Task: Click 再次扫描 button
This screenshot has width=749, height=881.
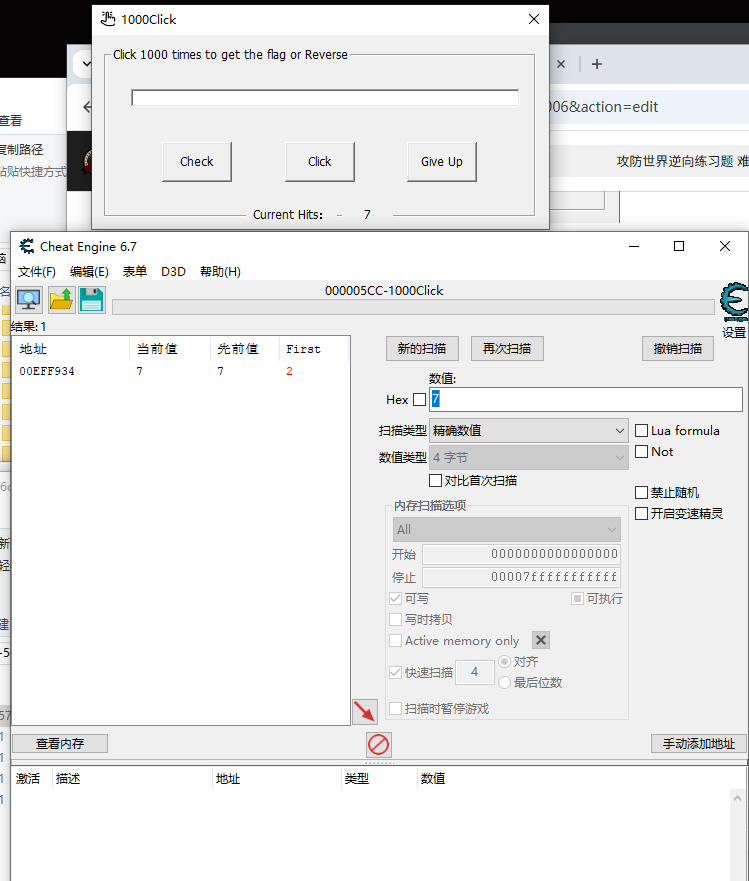Action: [x=507, y=348]
